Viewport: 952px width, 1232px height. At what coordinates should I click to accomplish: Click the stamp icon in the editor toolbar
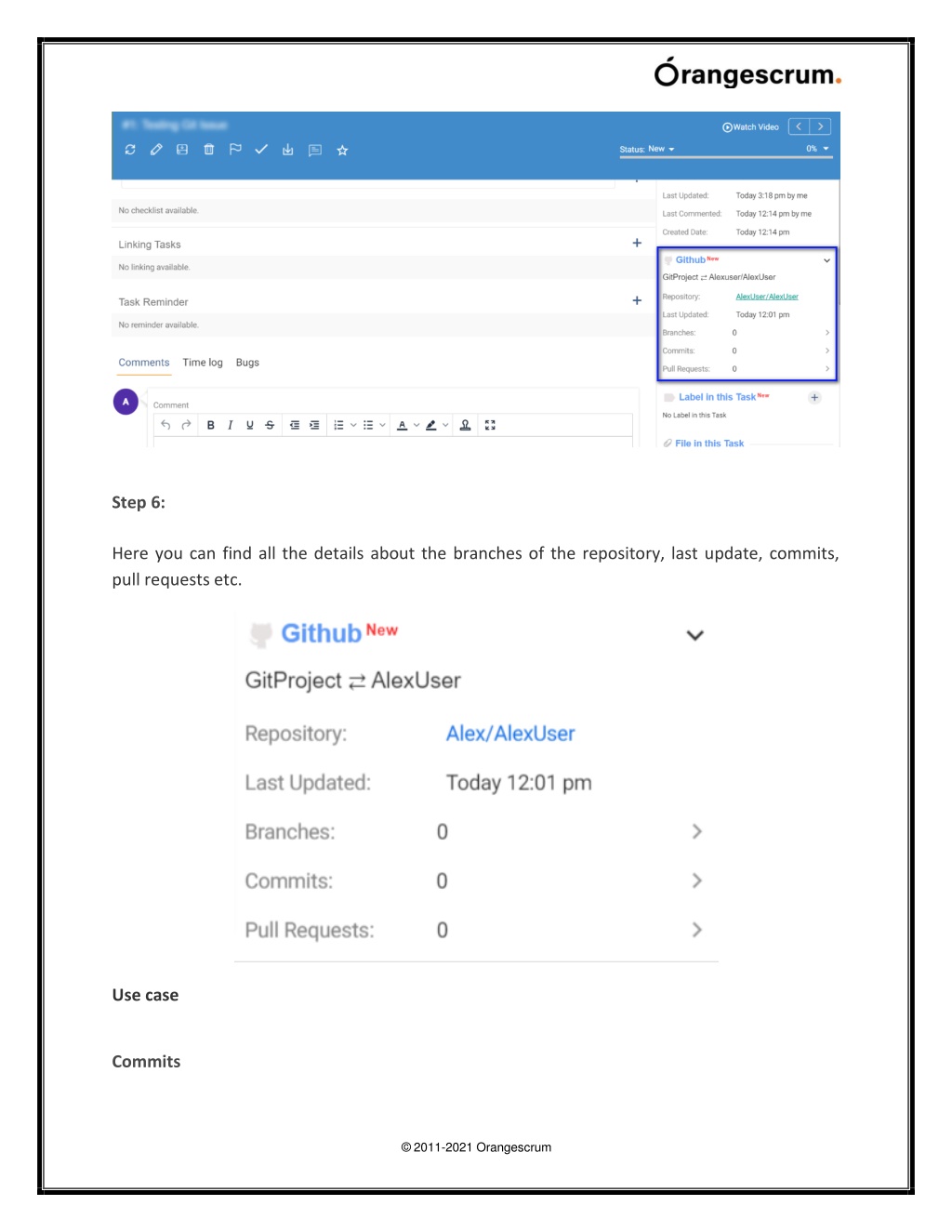[x=465, y=425]
